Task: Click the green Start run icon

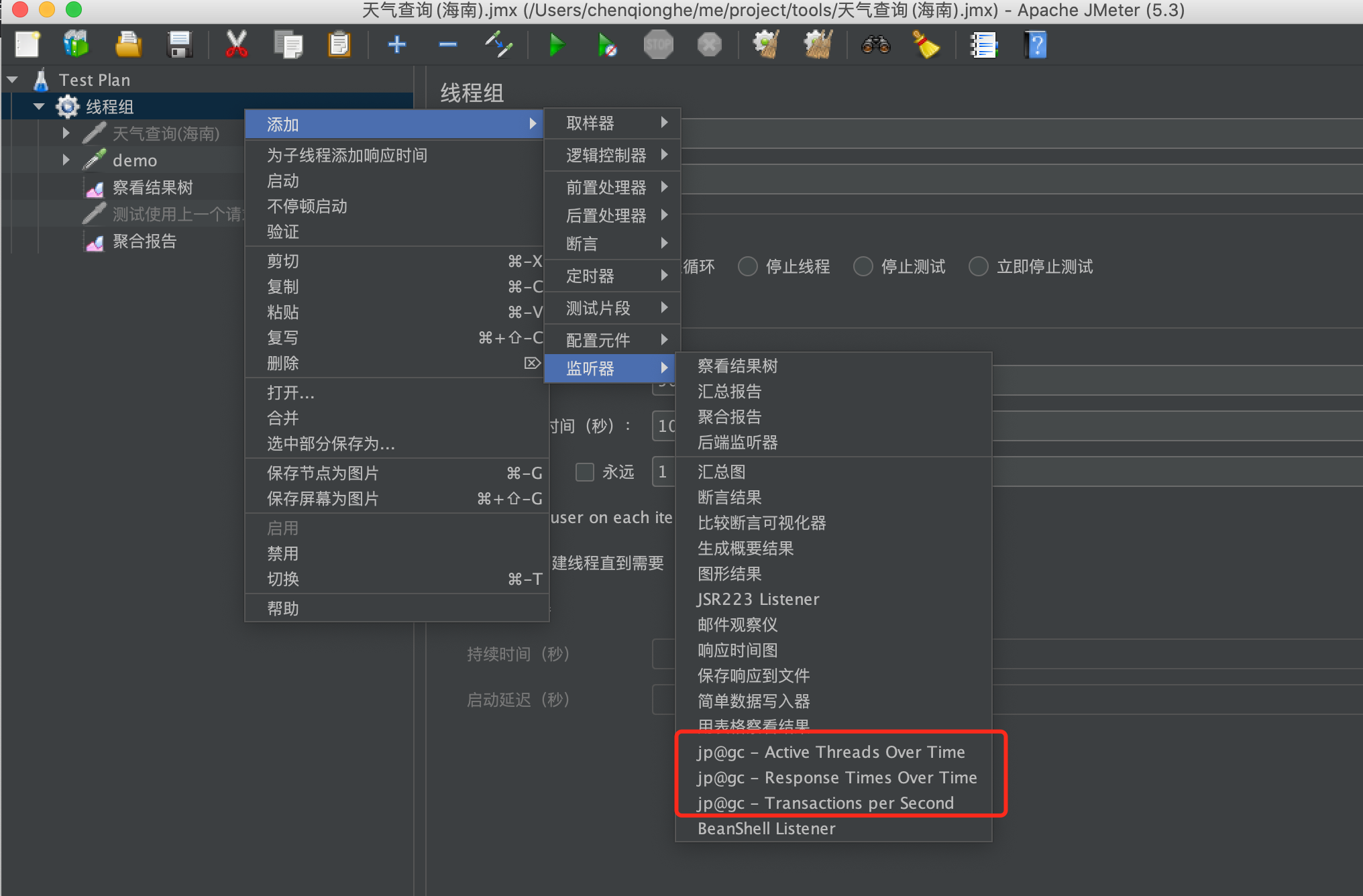Action: 556,45
